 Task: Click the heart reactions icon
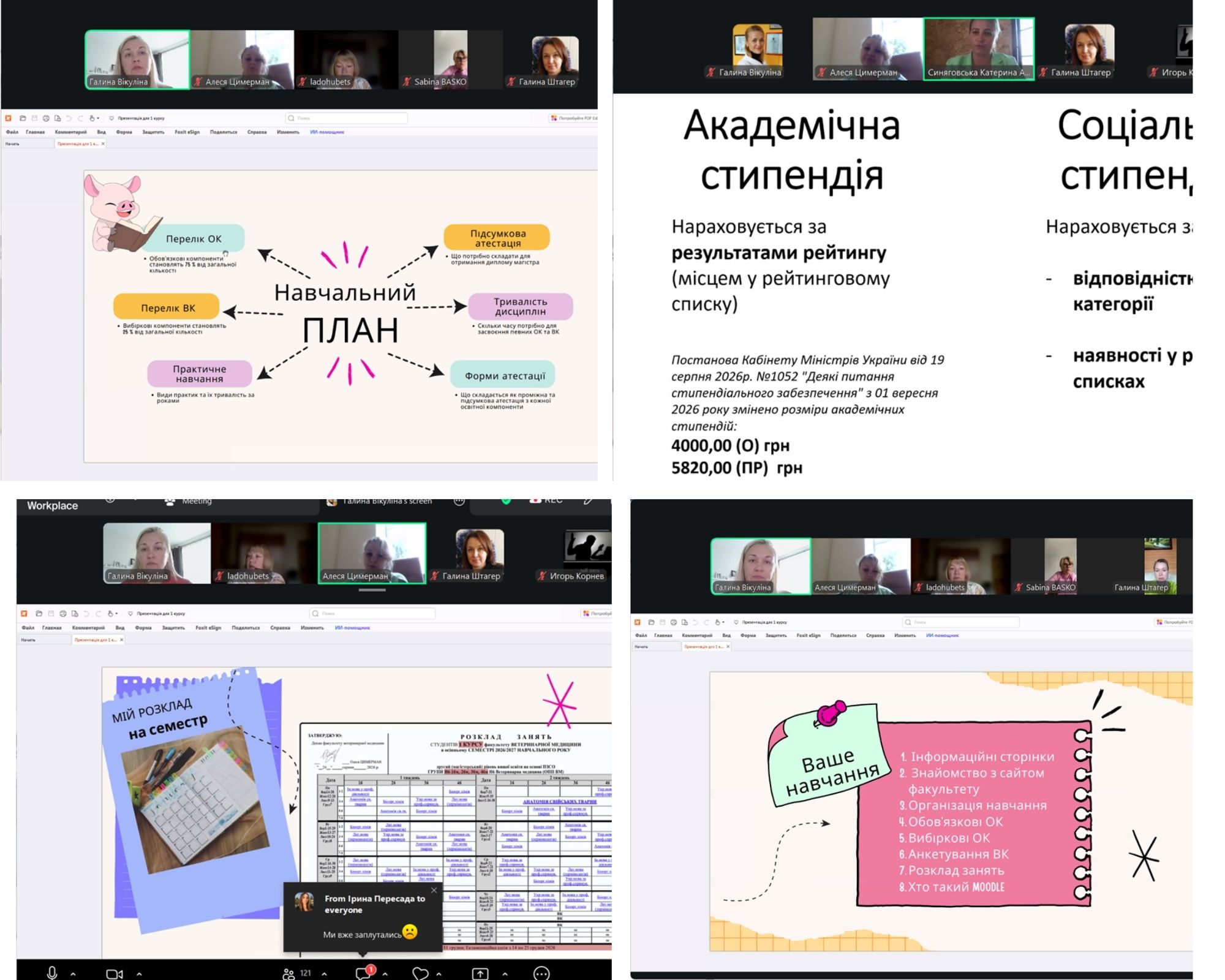[420, 973]
